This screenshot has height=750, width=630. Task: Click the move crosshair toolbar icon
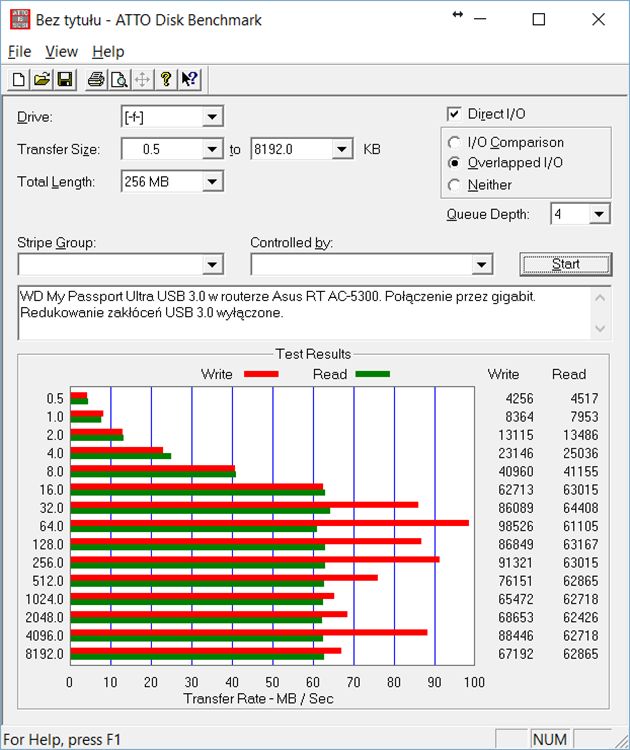coord(142,79)
